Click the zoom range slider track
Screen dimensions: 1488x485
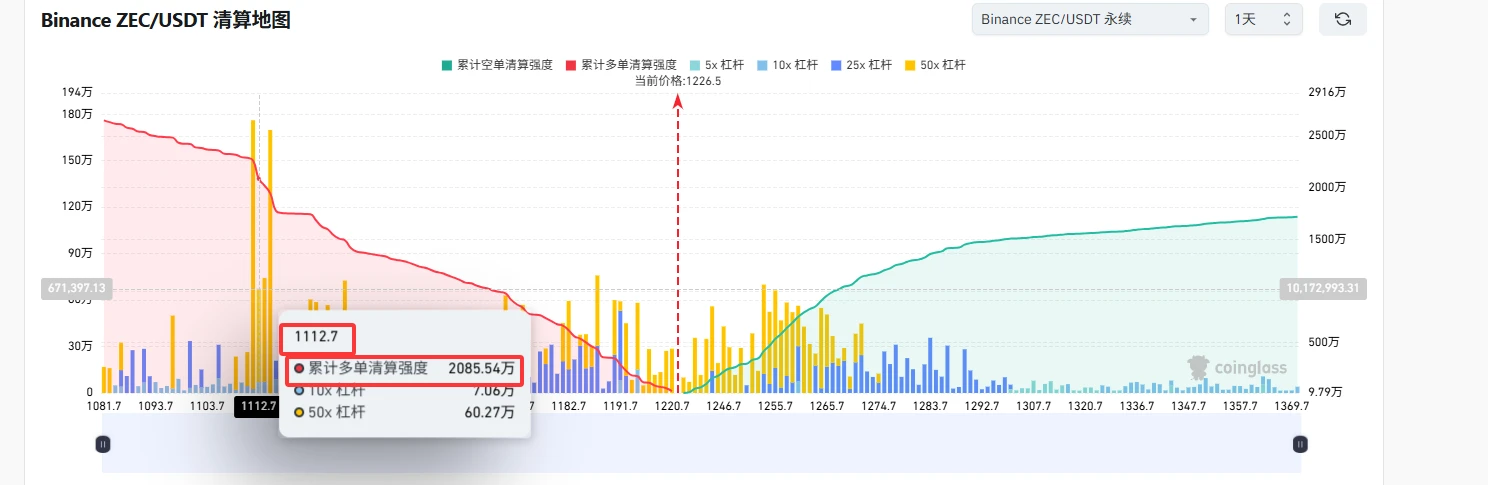[x=701, y=444]
